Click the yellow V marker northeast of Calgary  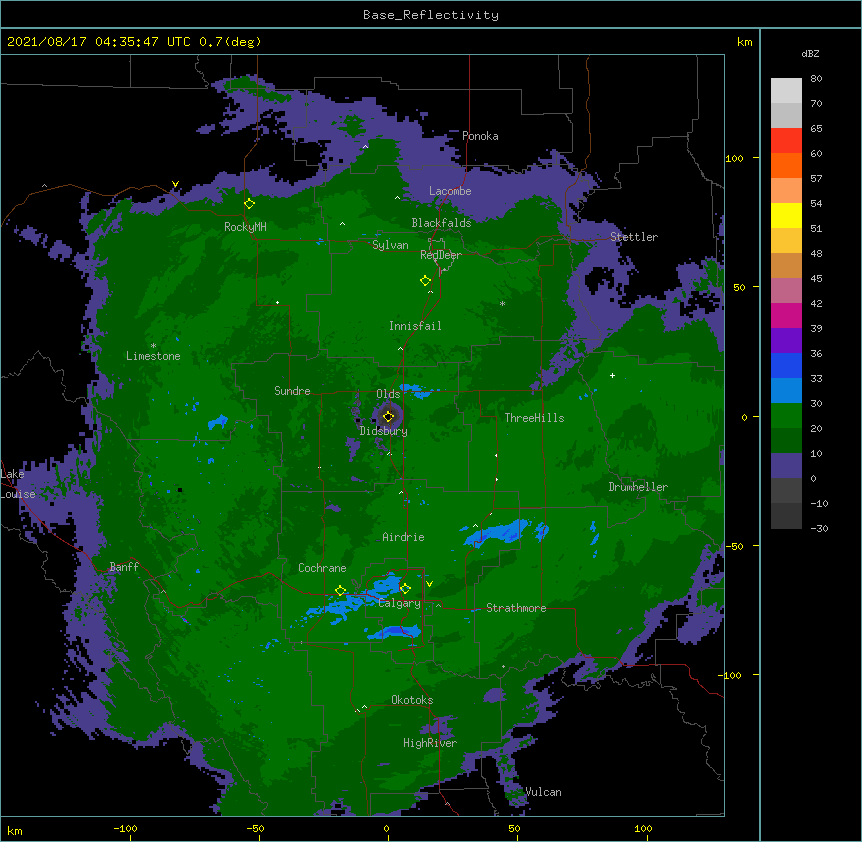click(429, 583)
